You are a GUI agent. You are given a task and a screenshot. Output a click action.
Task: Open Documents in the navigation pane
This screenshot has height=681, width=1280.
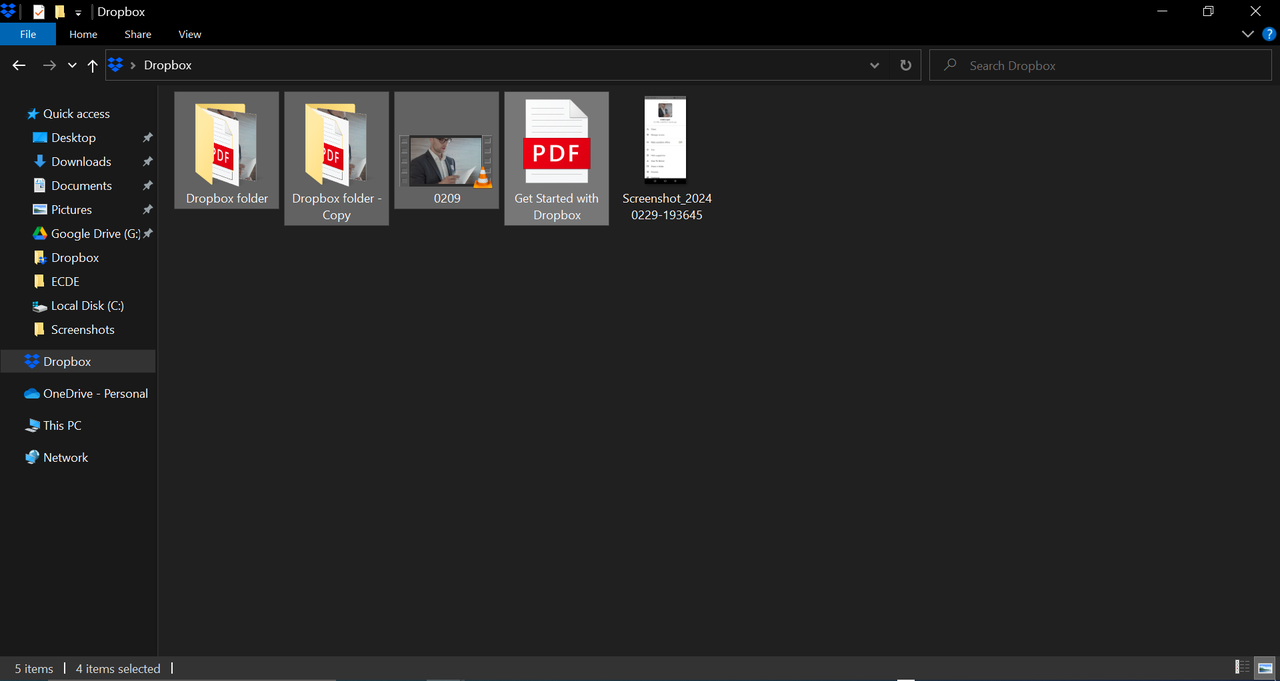[81, 186]
